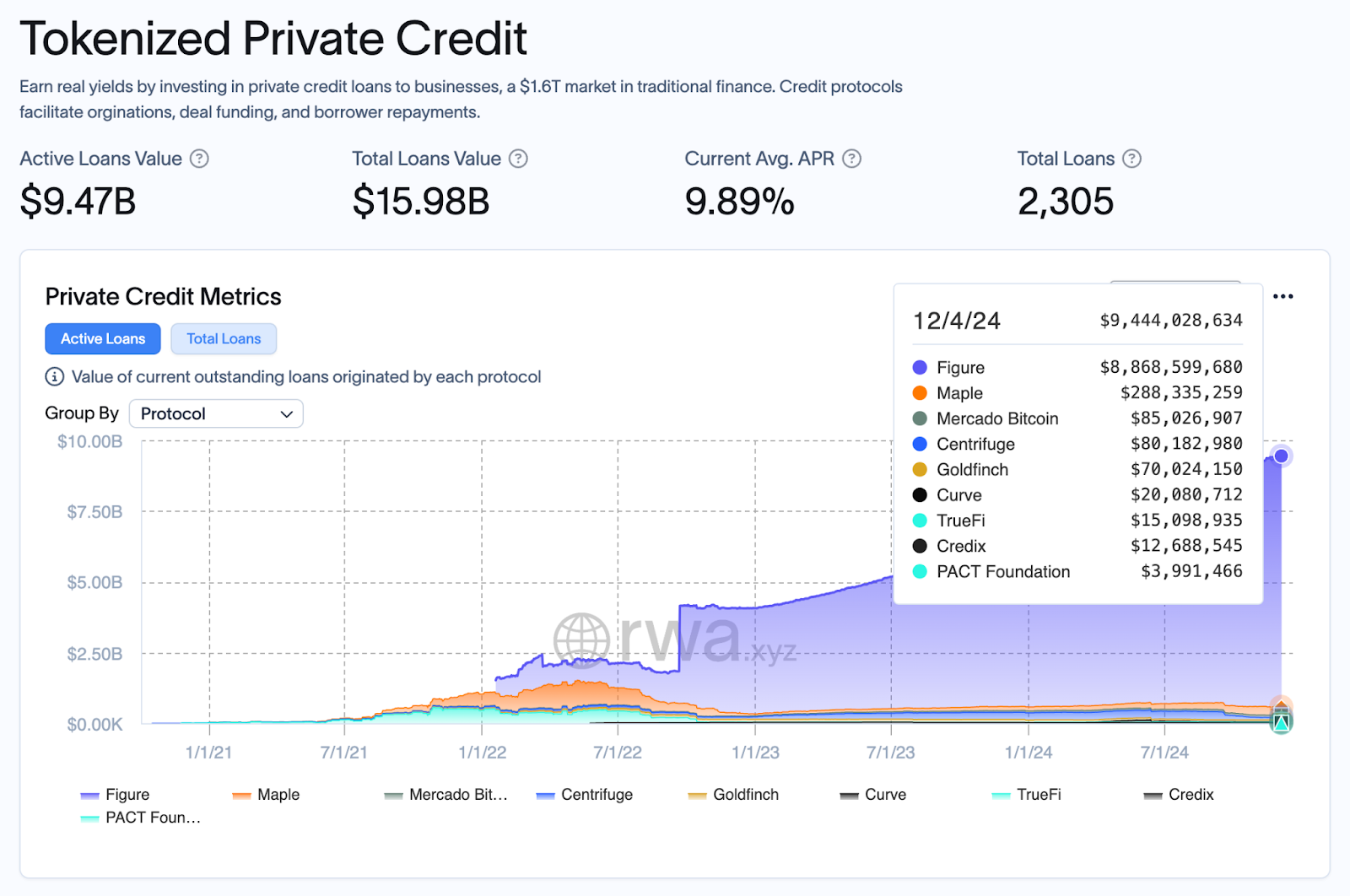This screenshot has width=1350, height=896.
Task: Toggle Figure series in chart legend
Action: click(x=116, y=795)
